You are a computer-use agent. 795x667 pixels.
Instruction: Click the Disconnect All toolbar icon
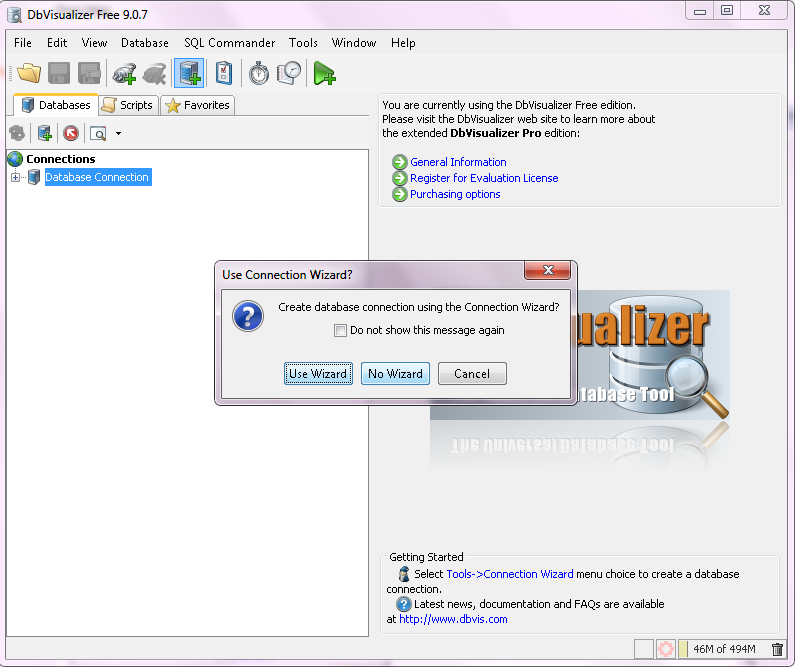pos(155,73)
